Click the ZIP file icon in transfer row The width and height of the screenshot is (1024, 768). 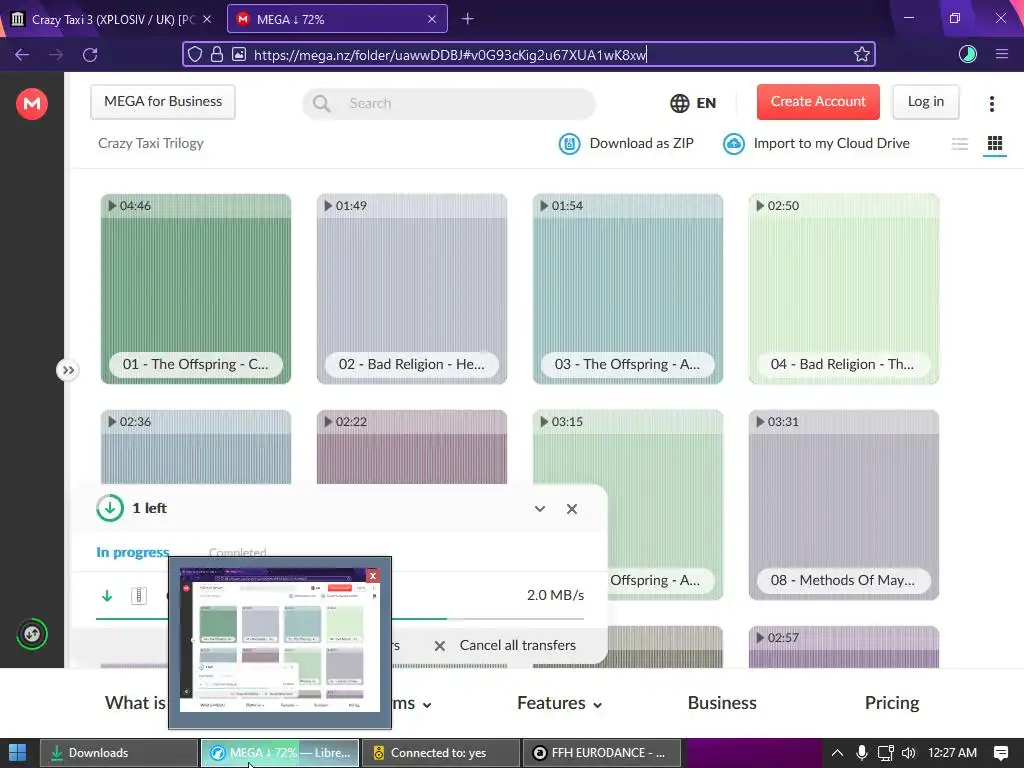click(x=138, y=596)
